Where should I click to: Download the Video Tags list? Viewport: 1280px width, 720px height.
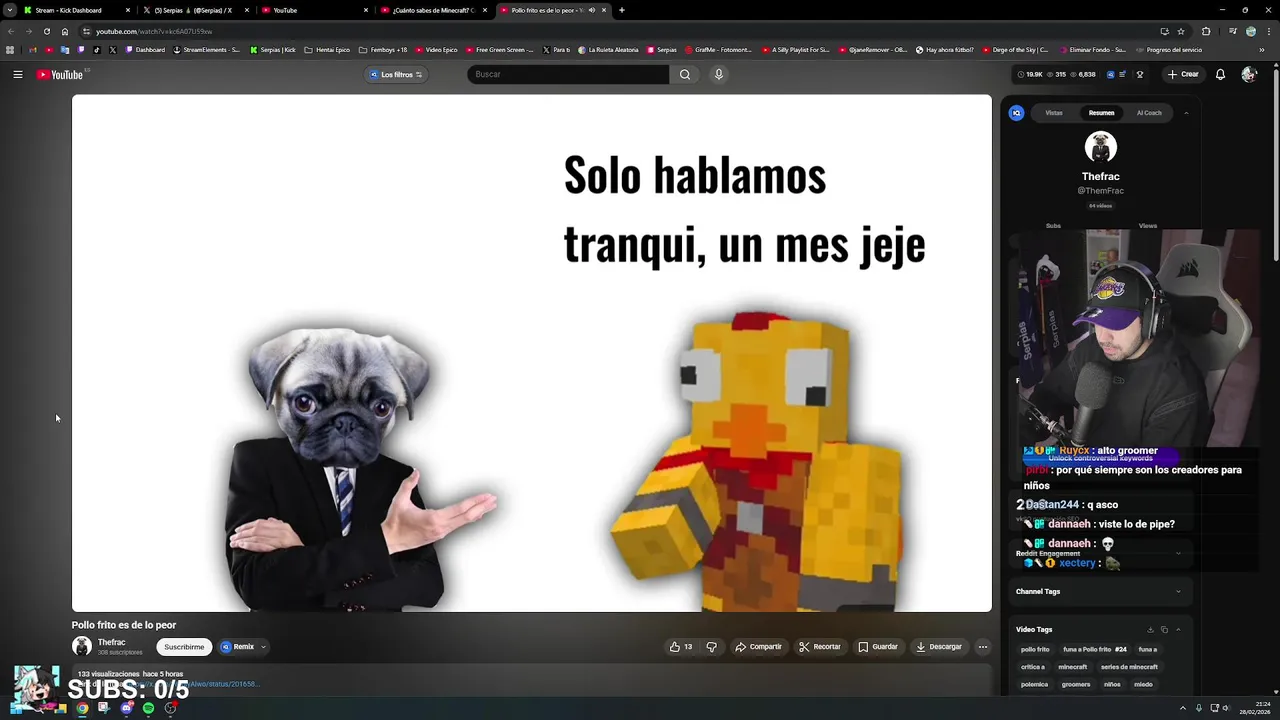coord(1150,630)
